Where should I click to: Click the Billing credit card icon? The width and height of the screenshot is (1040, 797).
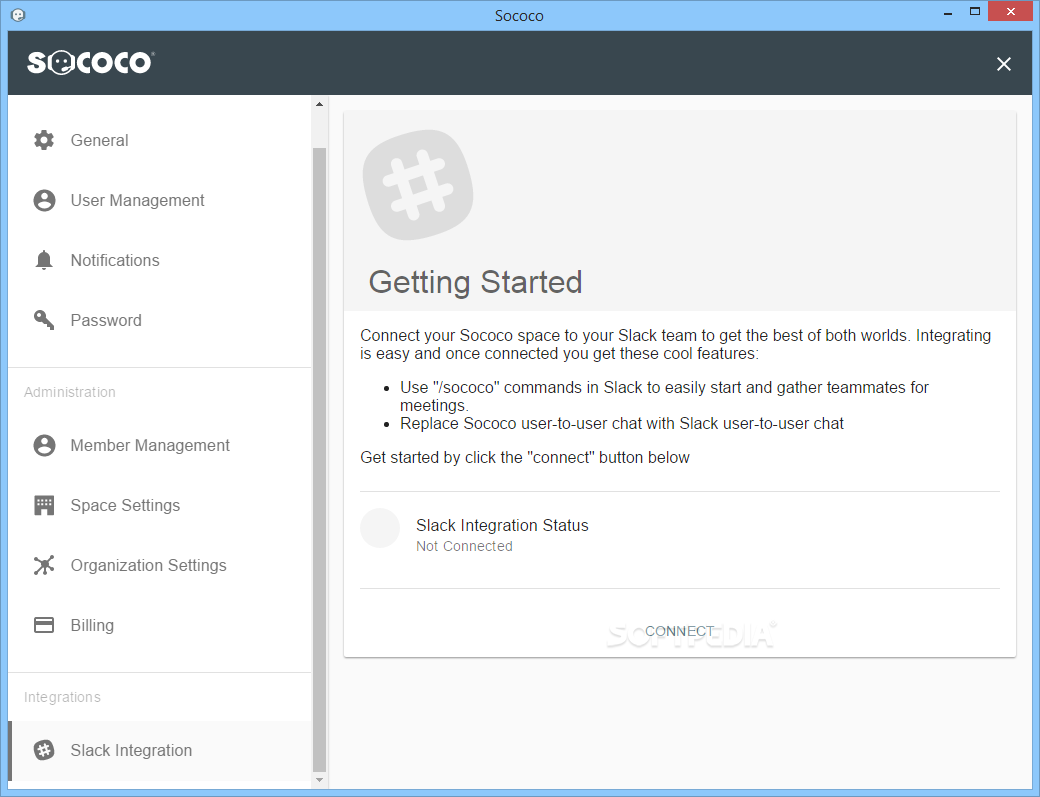tap(44, 625)
